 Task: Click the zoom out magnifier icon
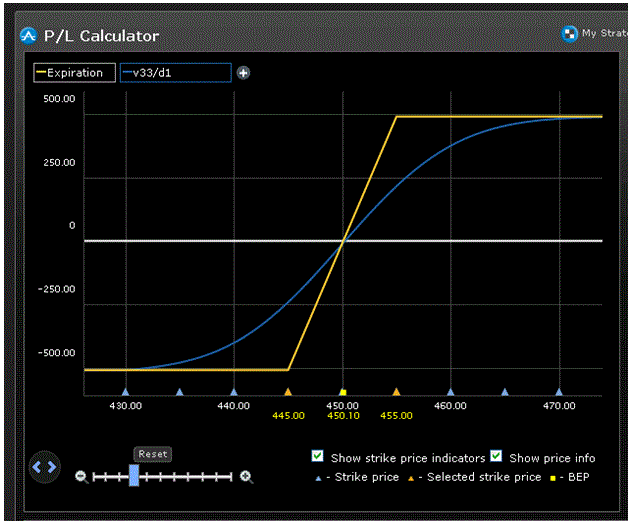pyautogui.click(x=82, y=477)
